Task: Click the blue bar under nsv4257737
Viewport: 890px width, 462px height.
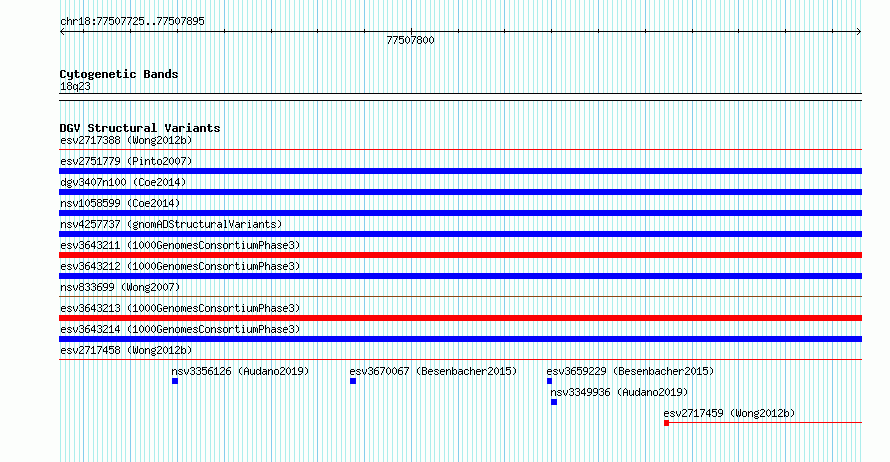Action: click(460, 234)
